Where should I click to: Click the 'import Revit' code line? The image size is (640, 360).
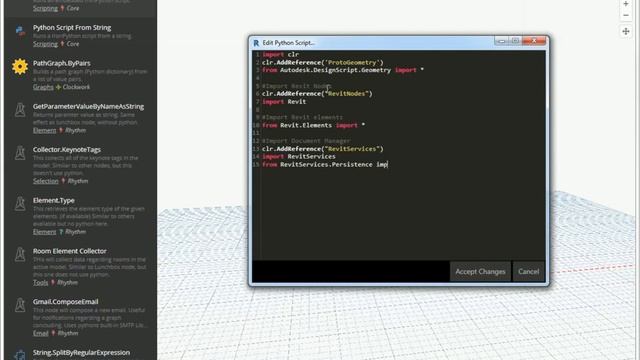(x=284, y=102)
